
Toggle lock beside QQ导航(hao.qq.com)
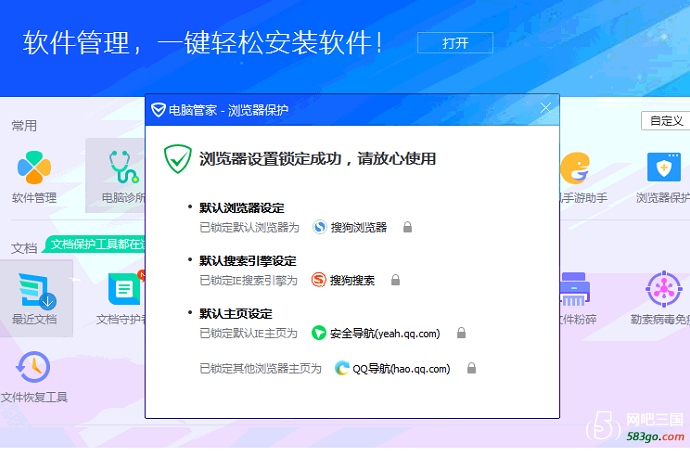pyautogui.click(x=471, y=368)
